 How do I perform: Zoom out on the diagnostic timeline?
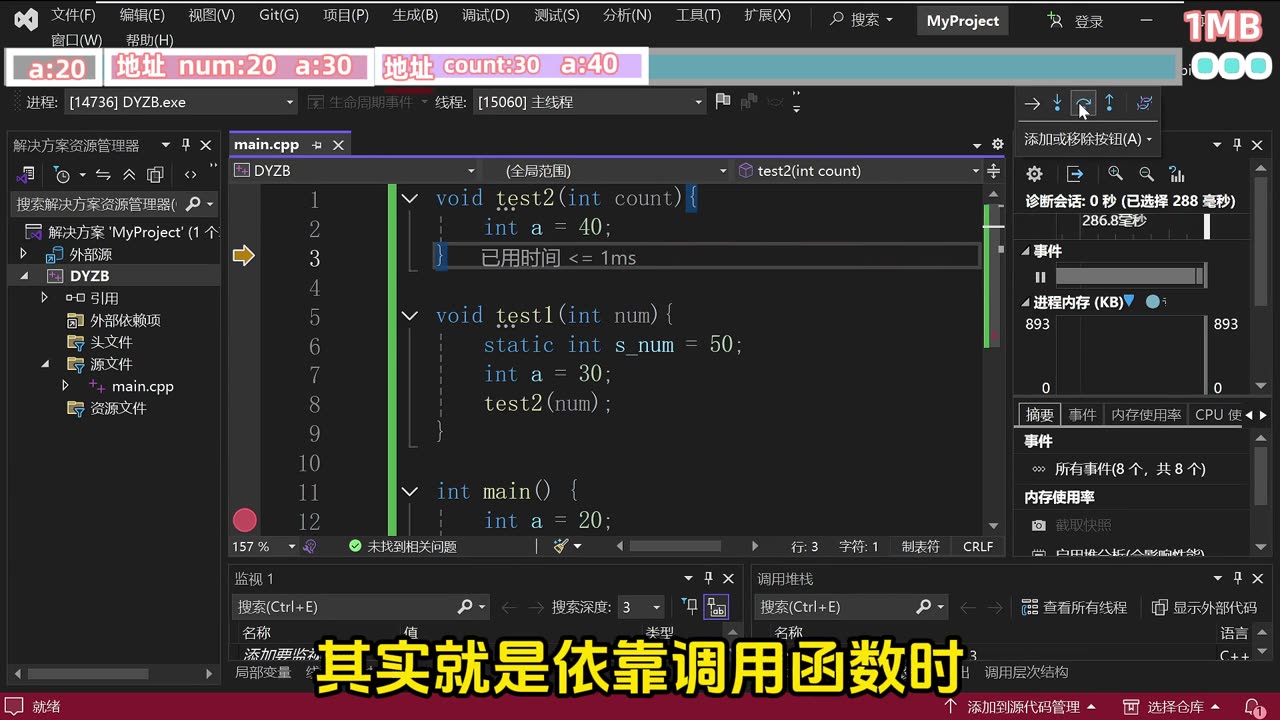coord(1146,174)
